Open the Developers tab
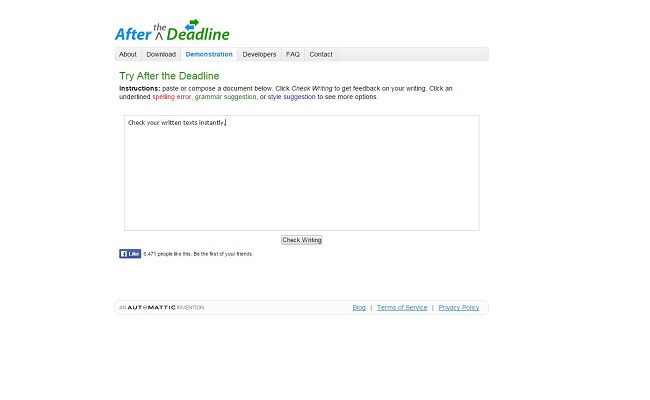This screenshot has width=650, height=400. pos(259,54)
